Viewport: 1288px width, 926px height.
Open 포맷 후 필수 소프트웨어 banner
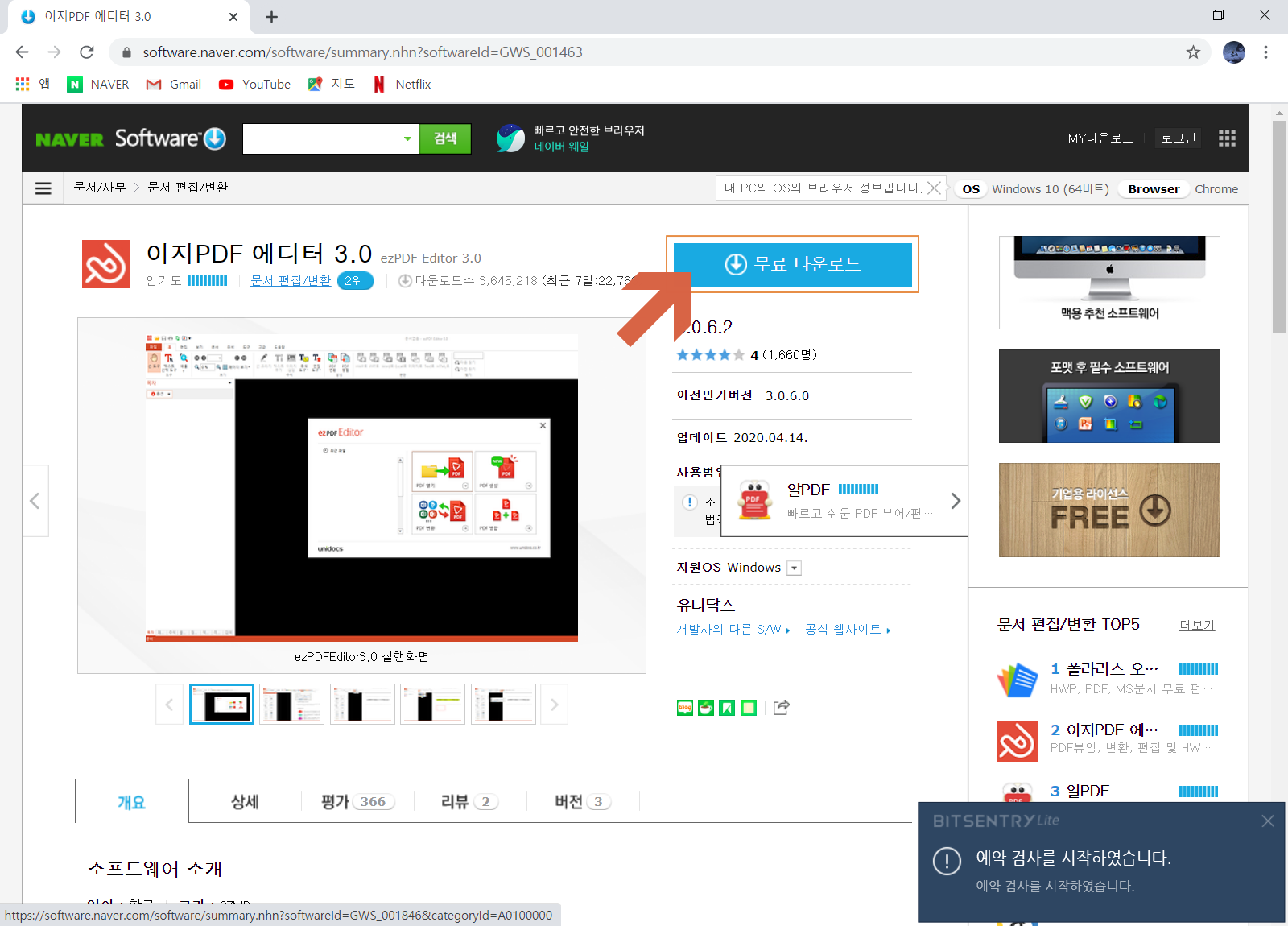click(1109, 396)
